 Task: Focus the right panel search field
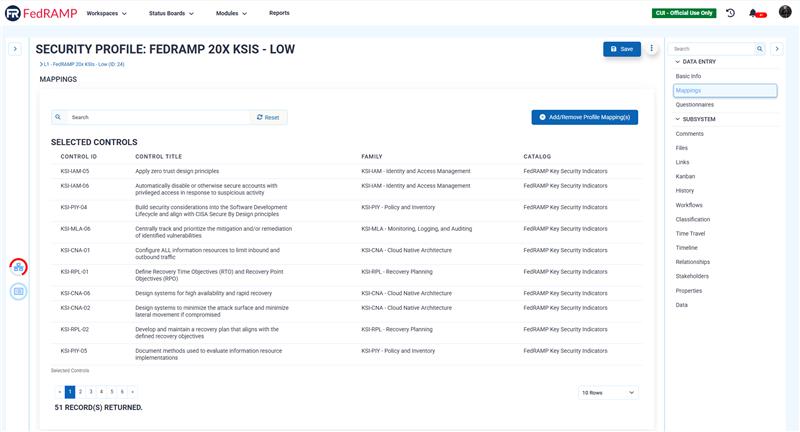[x=712, y=49]
